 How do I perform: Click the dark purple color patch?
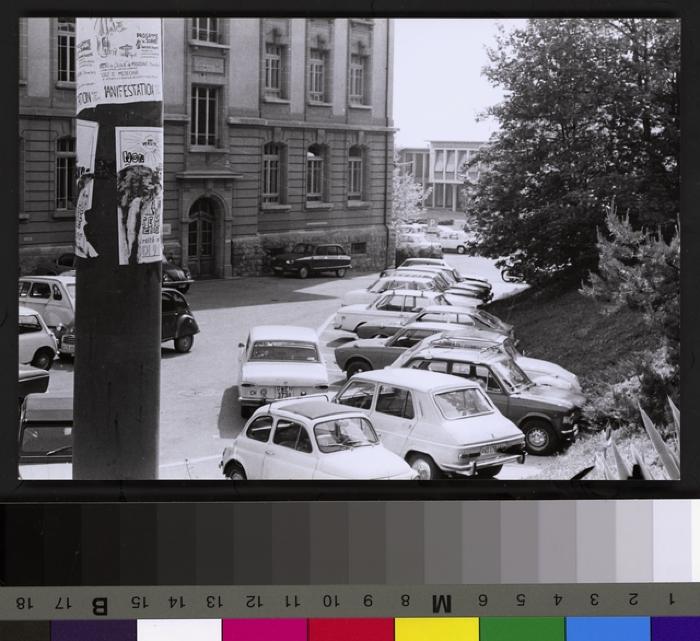[x=93, y=629]
